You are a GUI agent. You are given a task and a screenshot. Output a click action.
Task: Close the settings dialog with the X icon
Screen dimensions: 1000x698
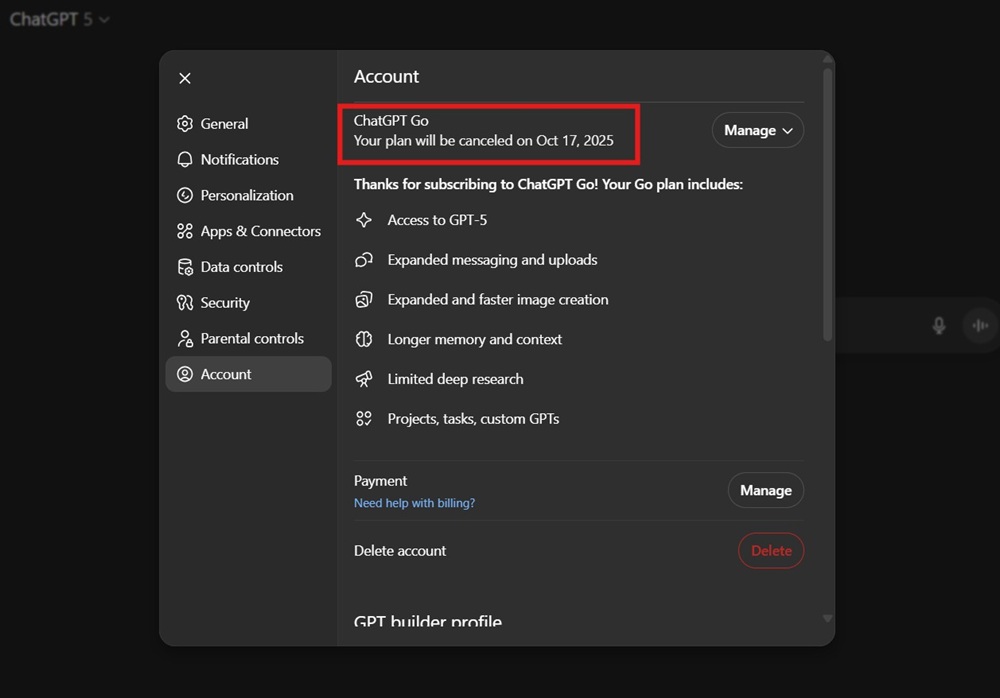pos(185,78)
